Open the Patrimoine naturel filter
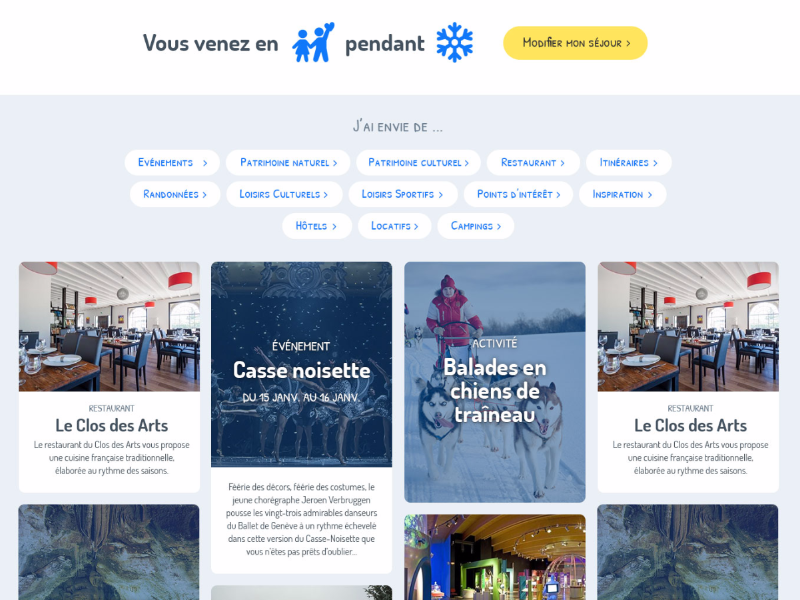The height and width of the screenshot is (600, 800). [288, 163]
